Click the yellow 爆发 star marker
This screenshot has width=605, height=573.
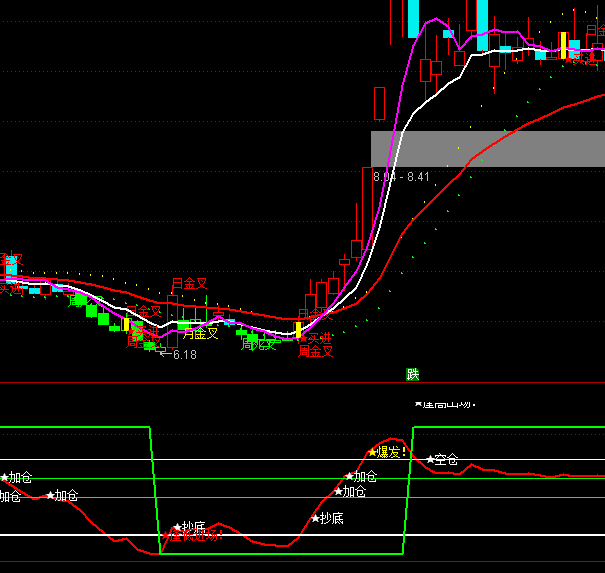(386, 452)
